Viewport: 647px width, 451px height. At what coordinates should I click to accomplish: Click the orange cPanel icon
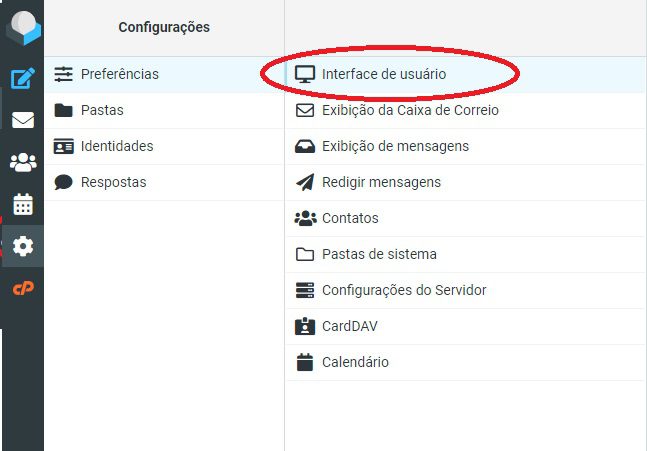pos(23,288)
